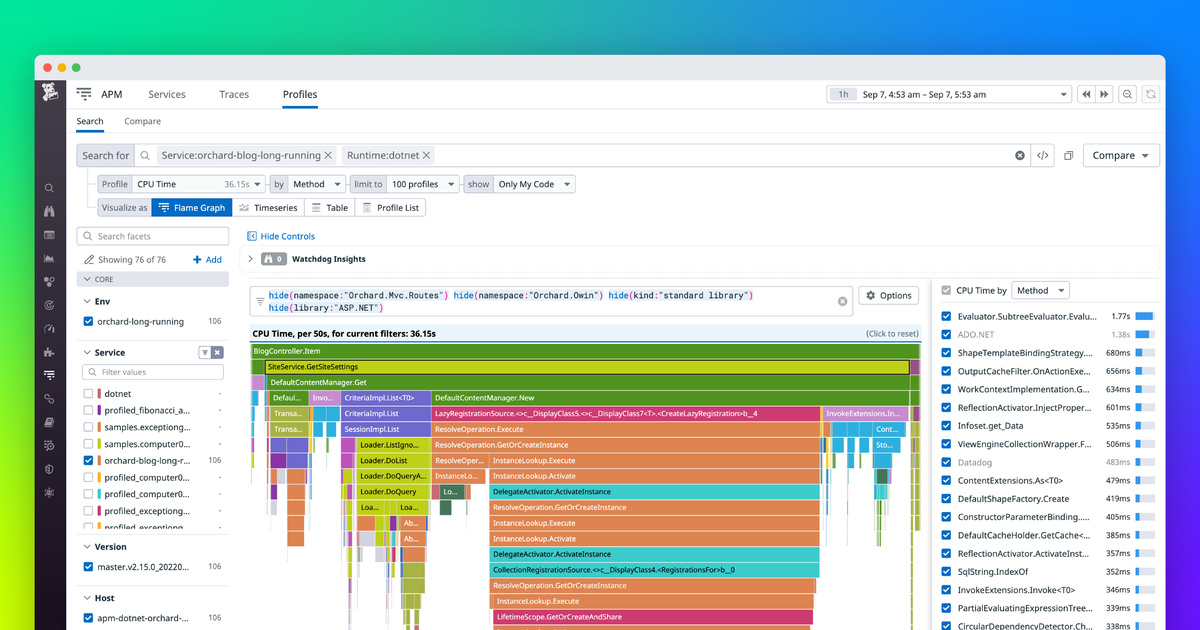The image size is (1200, 630).
Task: Zoom out the time range
Action: click(1128, 94)
